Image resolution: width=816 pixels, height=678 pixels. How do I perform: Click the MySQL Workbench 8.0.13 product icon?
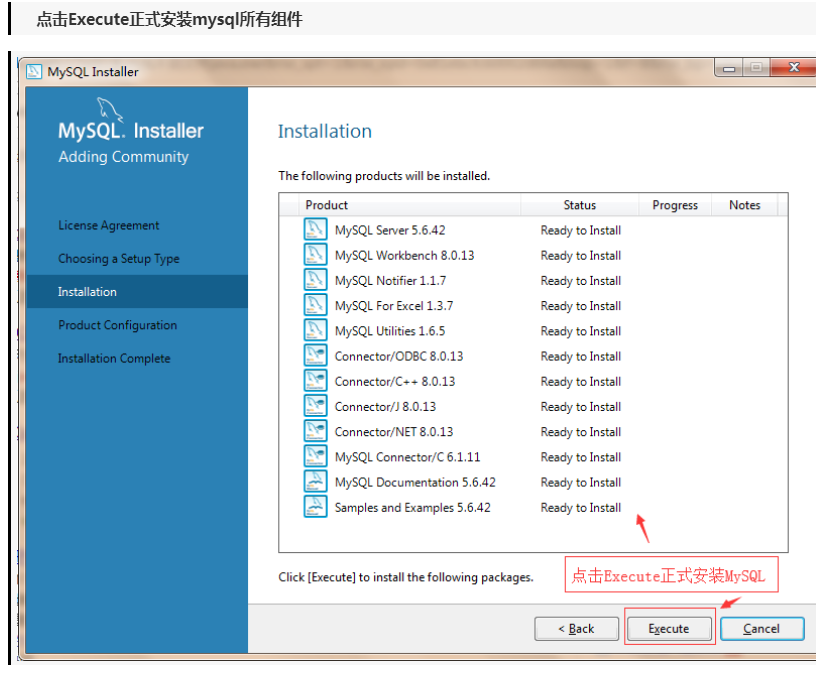pyautogui.click(x=315, y=255)
